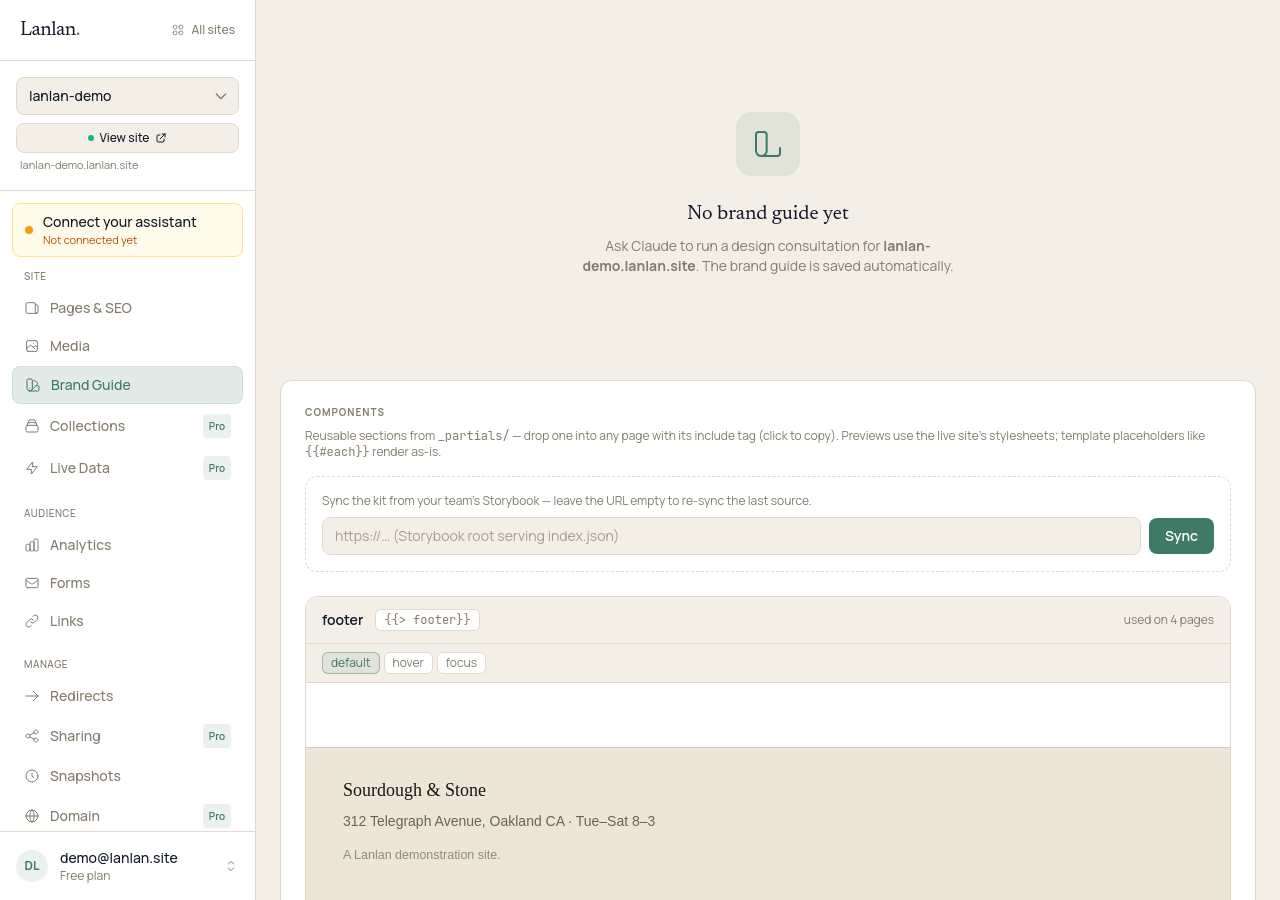Click the Analytics bar chart icon

[32, 545]
